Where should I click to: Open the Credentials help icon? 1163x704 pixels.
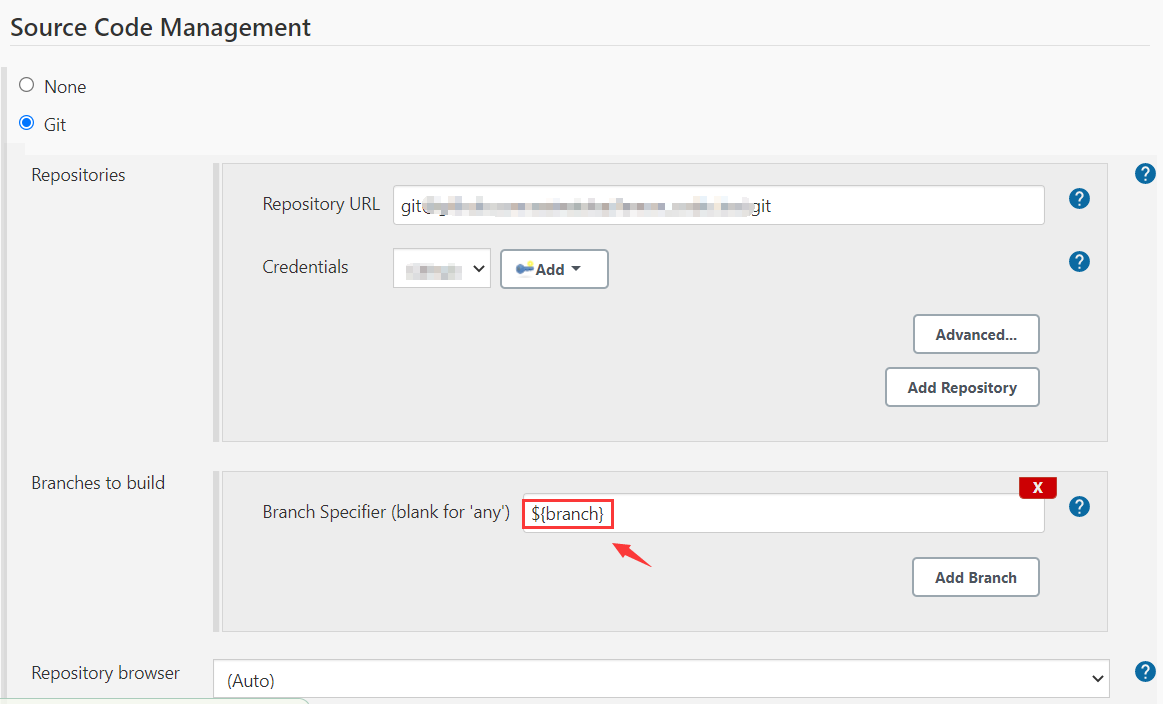[1079, 262]
